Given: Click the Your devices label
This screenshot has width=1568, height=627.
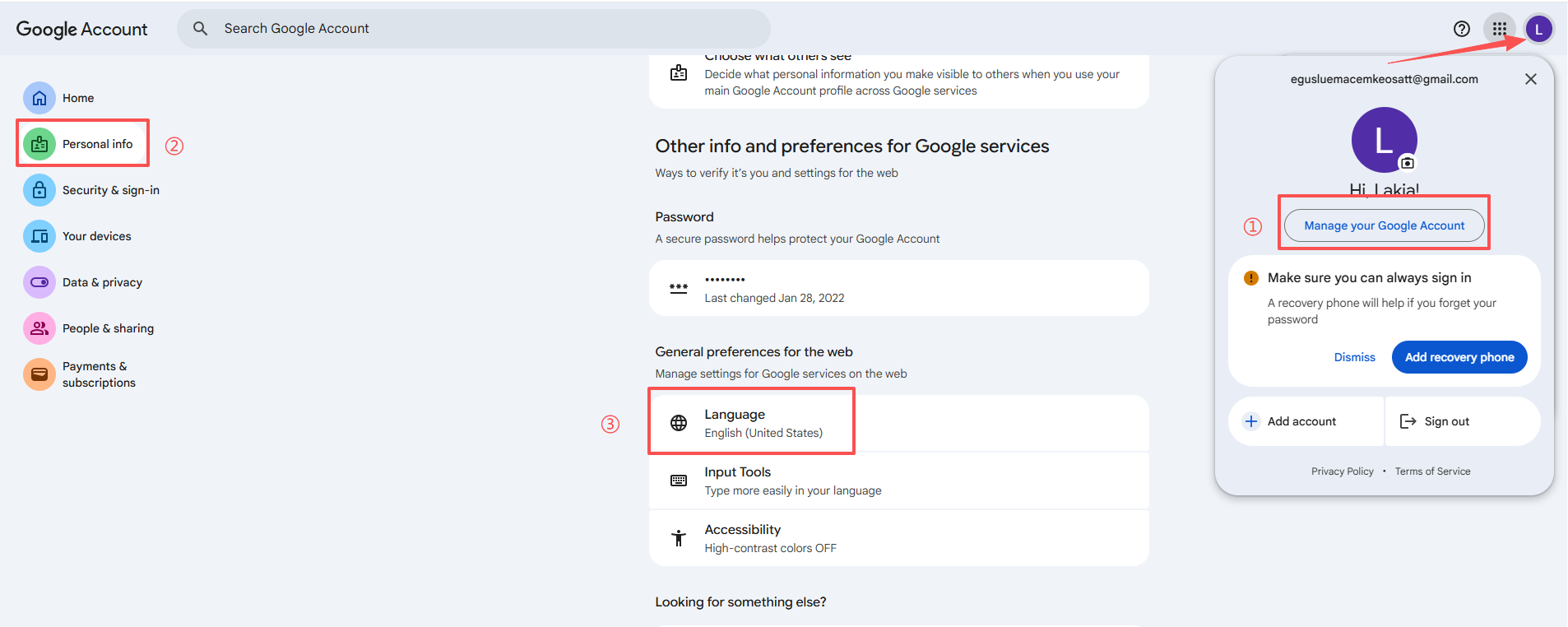Looking at the screenshot, I should [97, 236].
